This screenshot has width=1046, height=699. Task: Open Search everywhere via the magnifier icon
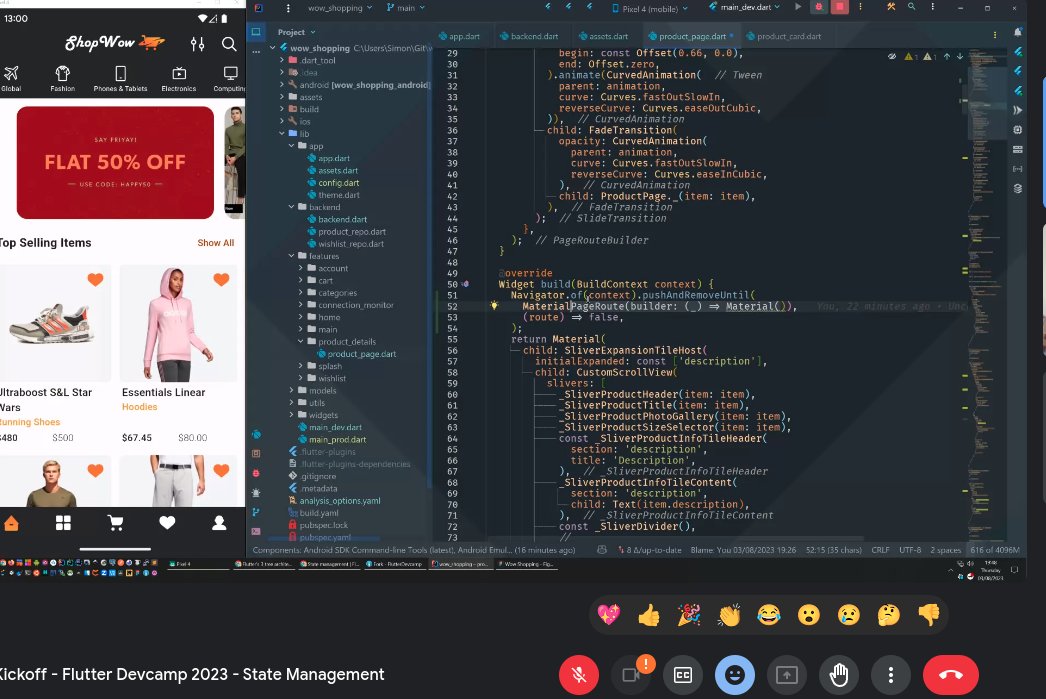pyautogui.click(x=909, y=7)
